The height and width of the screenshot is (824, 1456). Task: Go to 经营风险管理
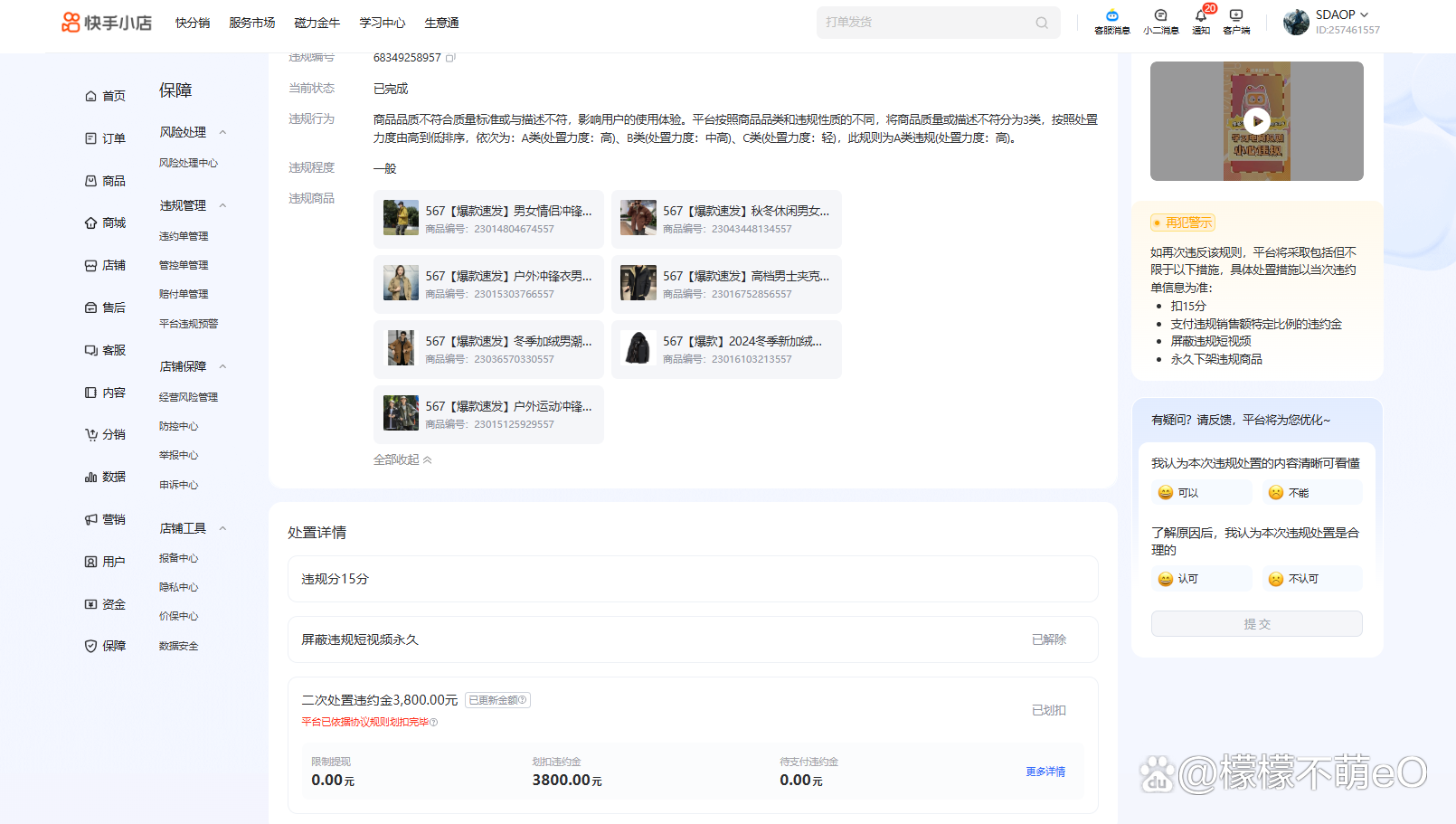(188, 397)
